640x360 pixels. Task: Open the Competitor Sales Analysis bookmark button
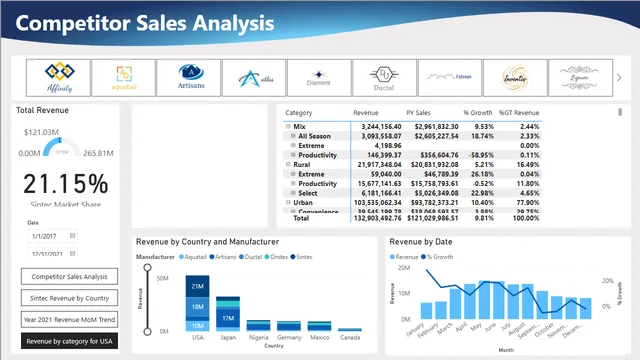coord(69,276)
